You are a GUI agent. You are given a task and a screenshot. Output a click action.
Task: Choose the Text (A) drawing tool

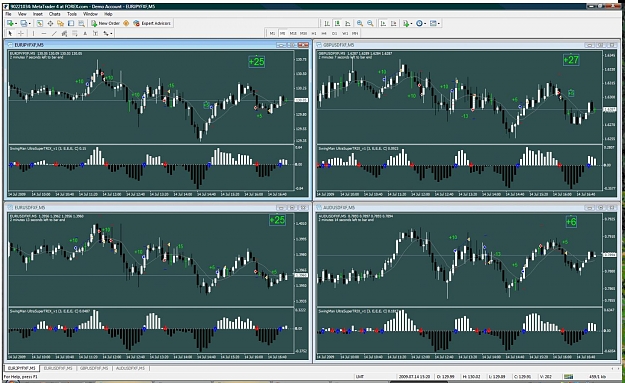pos(85,33)
